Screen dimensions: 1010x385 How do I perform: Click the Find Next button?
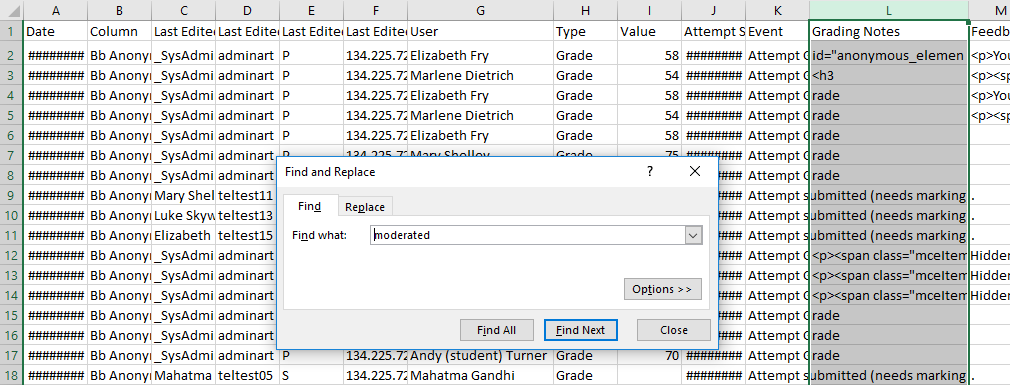[580, 330]
